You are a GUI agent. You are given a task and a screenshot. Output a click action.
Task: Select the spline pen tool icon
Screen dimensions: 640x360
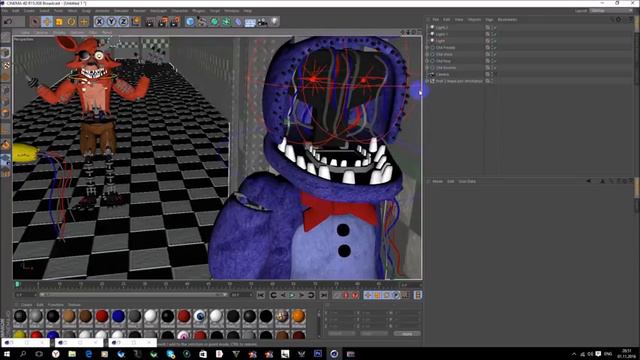pos(202,21)
